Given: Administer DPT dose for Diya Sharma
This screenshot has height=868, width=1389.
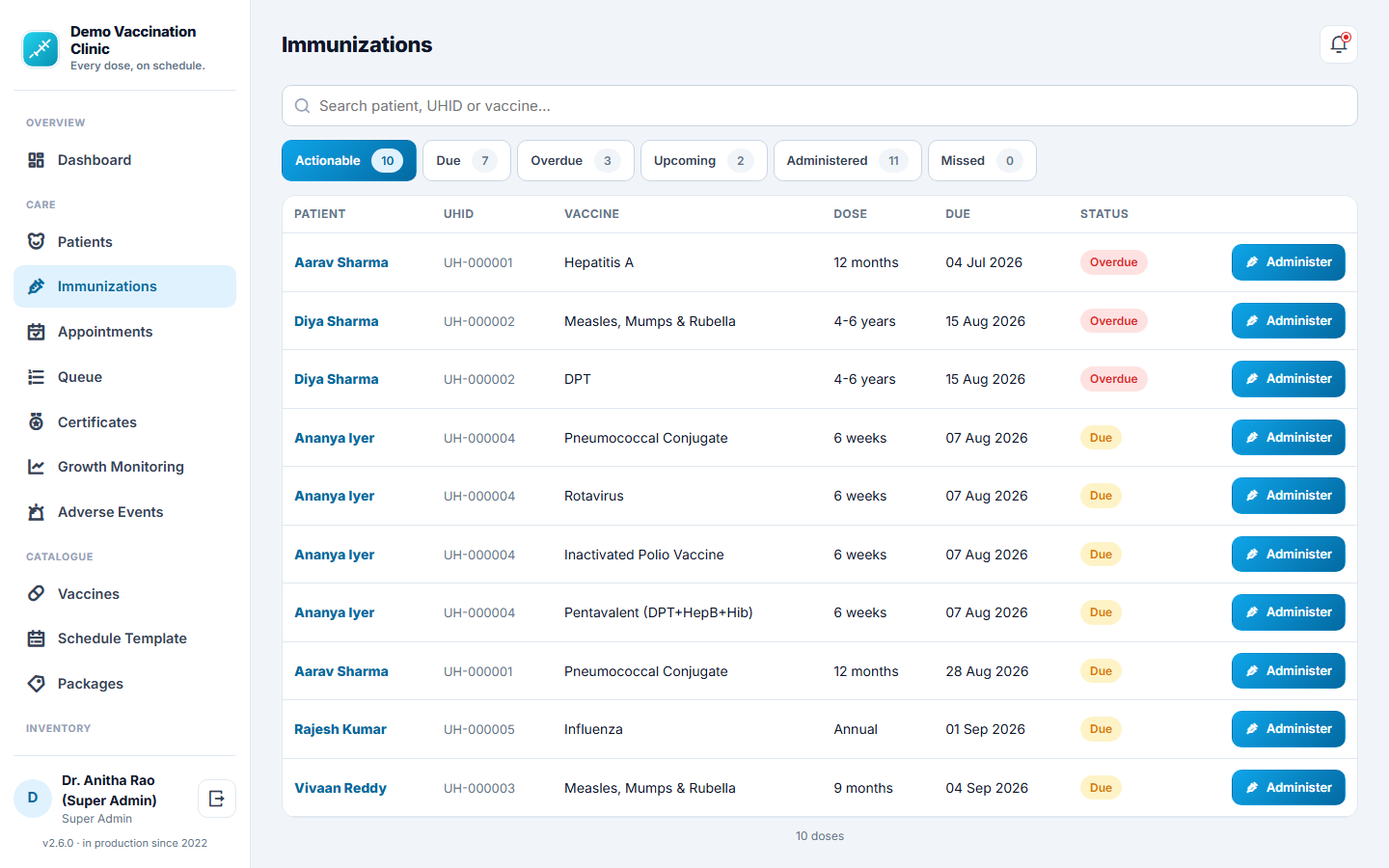Looking at the screenshot, I should tap(1288, 379).
